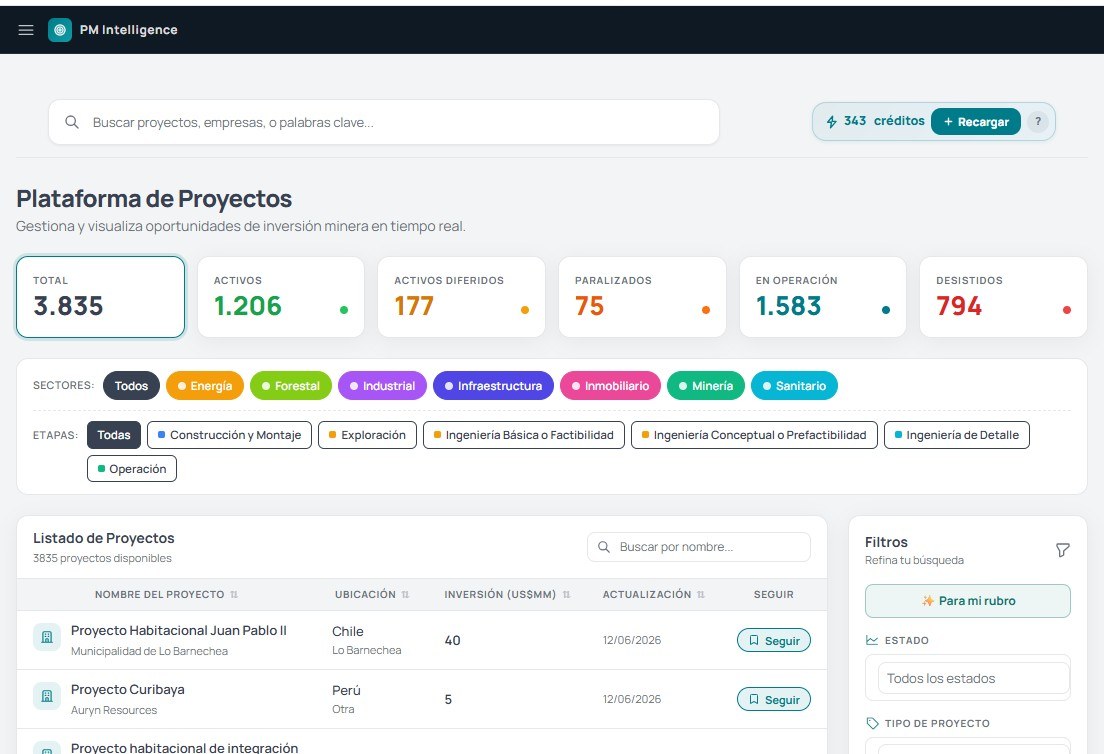Focus the Buscar por nombre field
This screenshot has height=754, width=1104.
(698, 547)
